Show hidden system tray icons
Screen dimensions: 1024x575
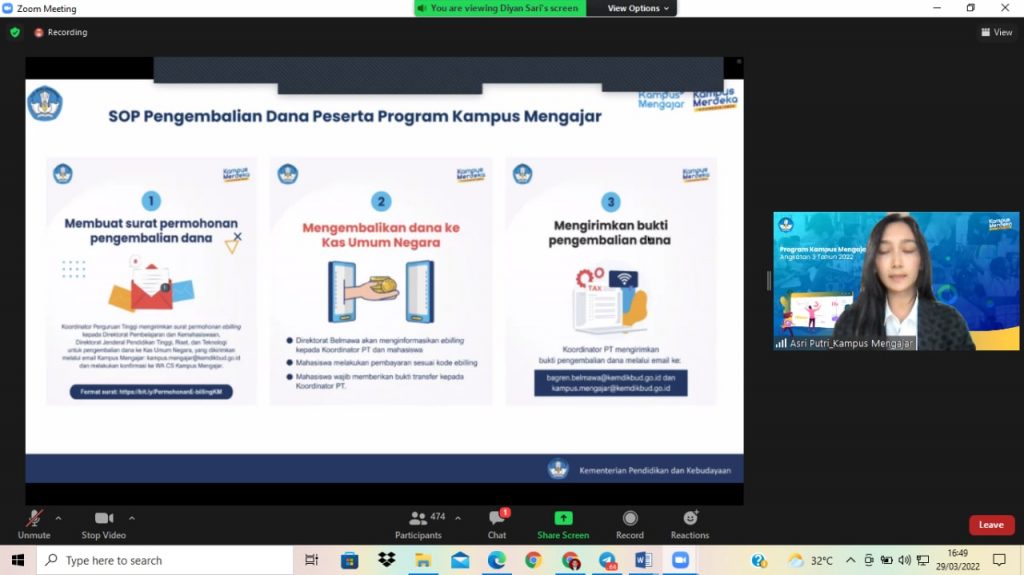pos(850,560)
